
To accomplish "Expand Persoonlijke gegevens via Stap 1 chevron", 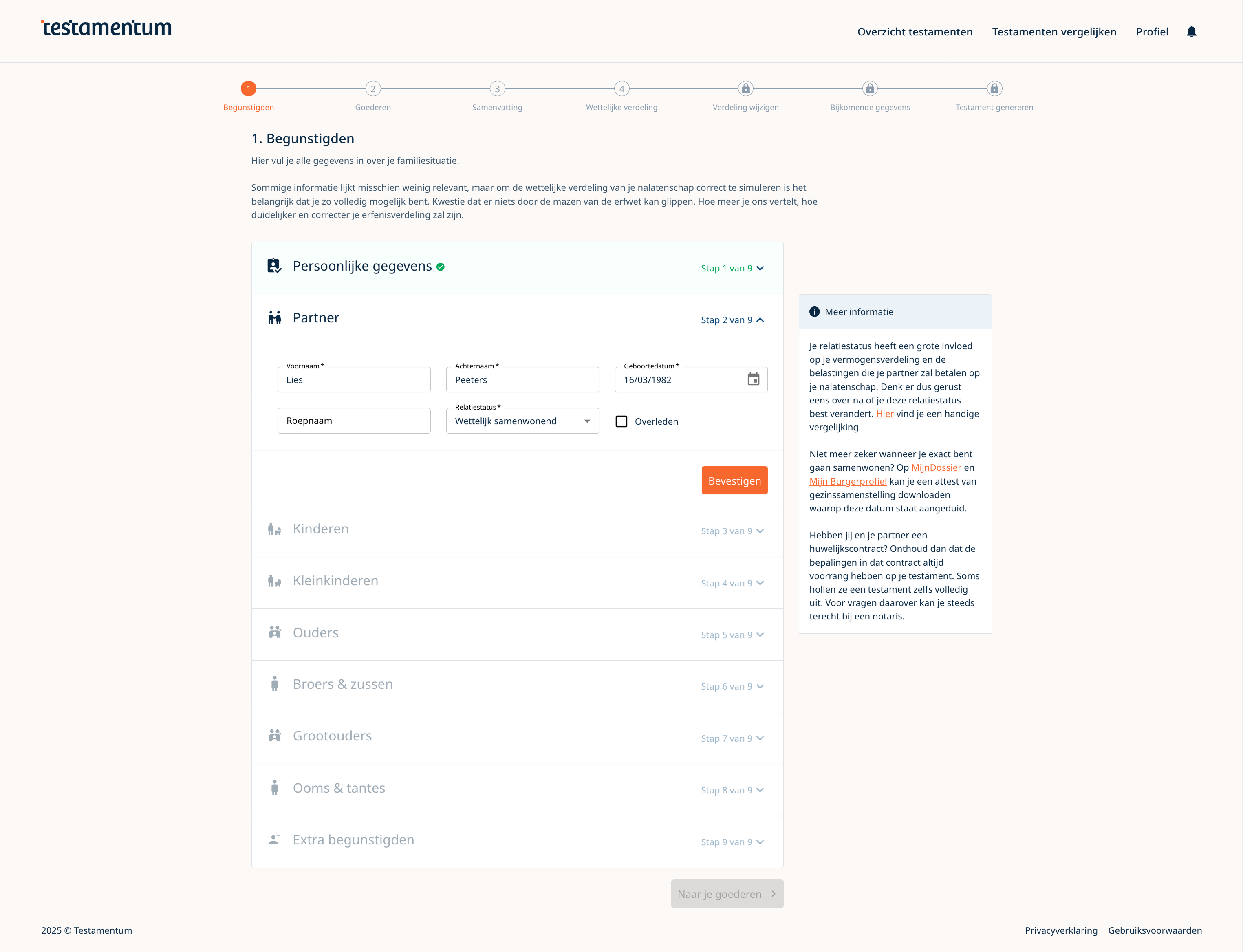I will pyautogui.click(x=760, y=268).
